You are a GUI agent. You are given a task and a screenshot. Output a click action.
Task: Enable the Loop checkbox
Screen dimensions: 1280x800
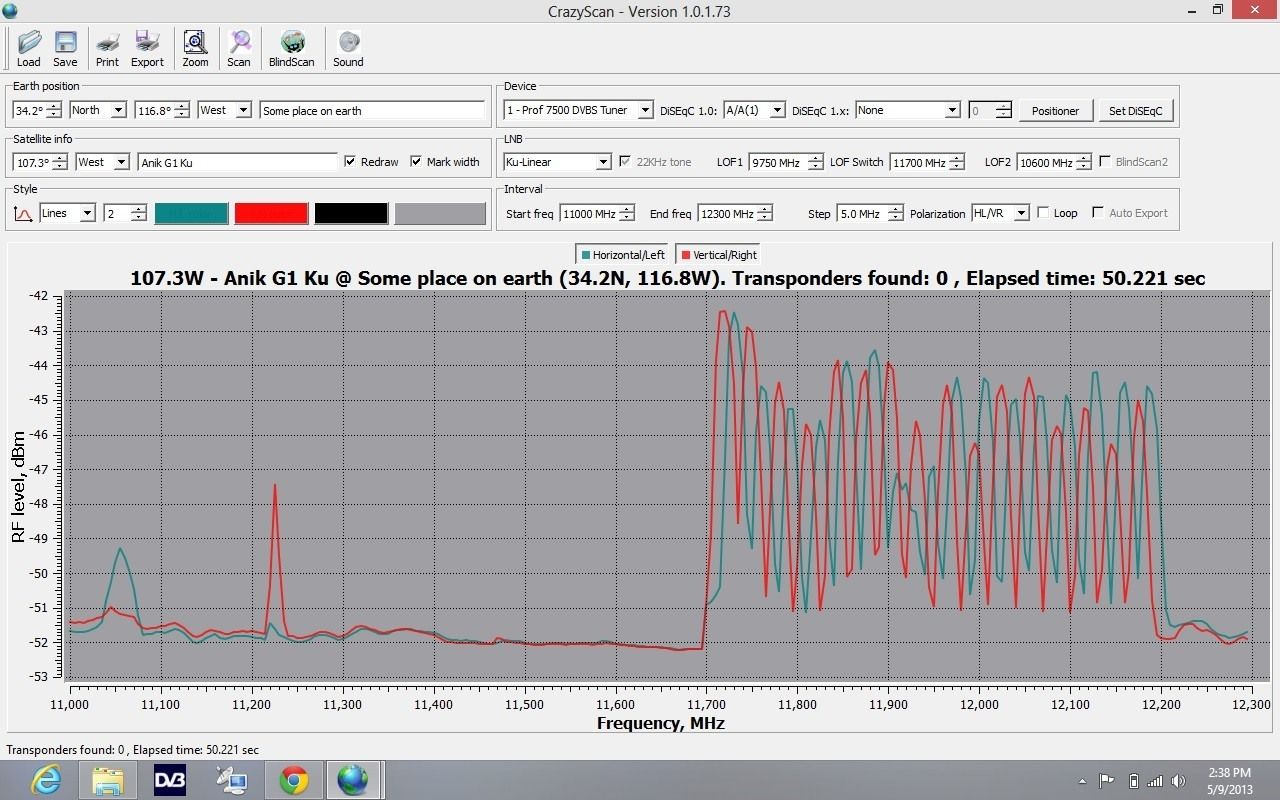(1043, 213)
